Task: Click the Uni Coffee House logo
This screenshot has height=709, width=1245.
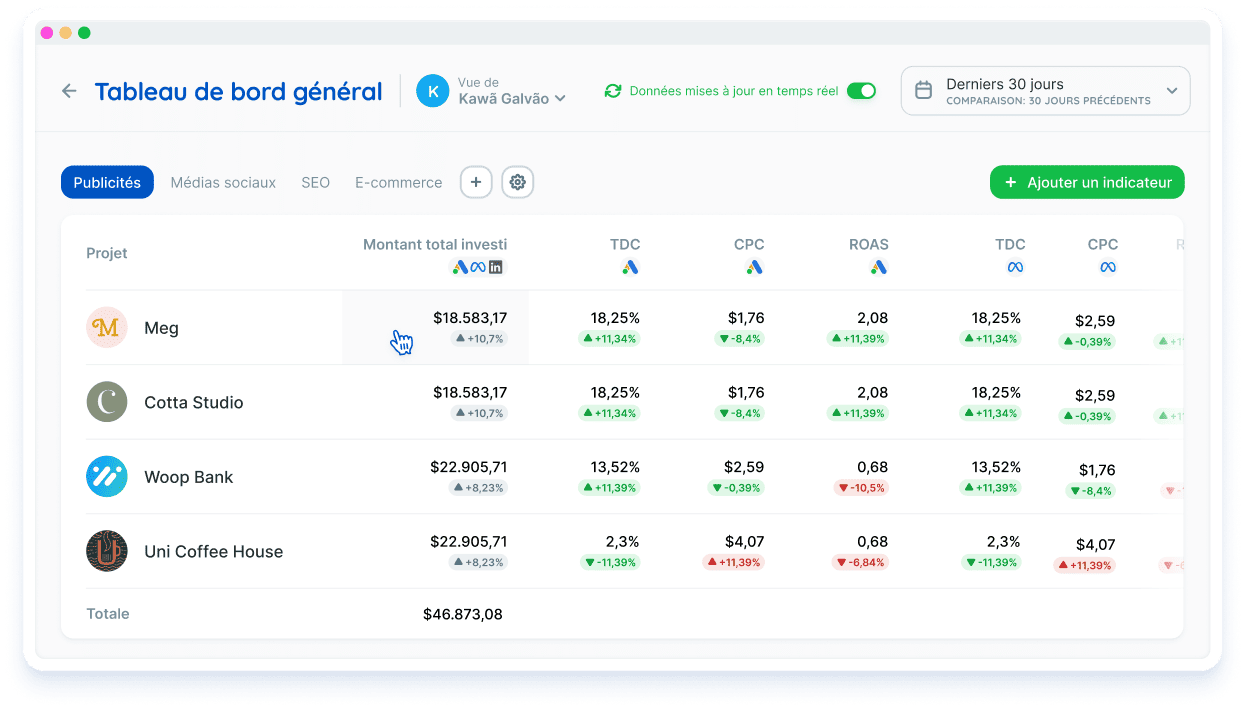Action: tap(107, 551)
